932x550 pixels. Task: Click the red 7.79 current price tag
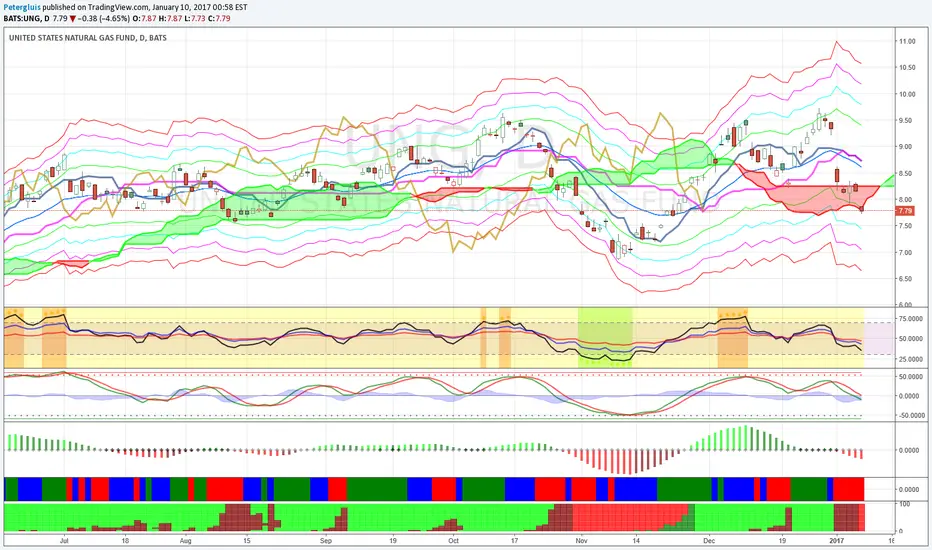(905, 211)
